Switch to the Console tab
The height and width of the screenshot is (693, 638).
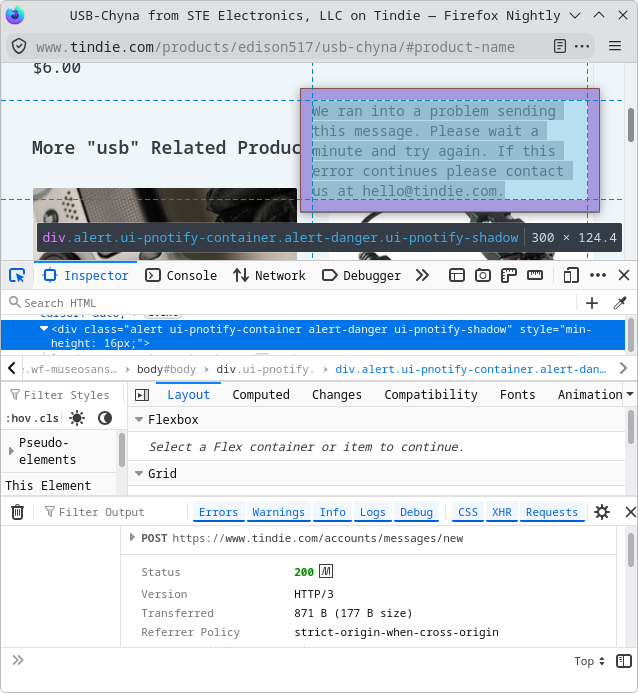click(181, 275)
